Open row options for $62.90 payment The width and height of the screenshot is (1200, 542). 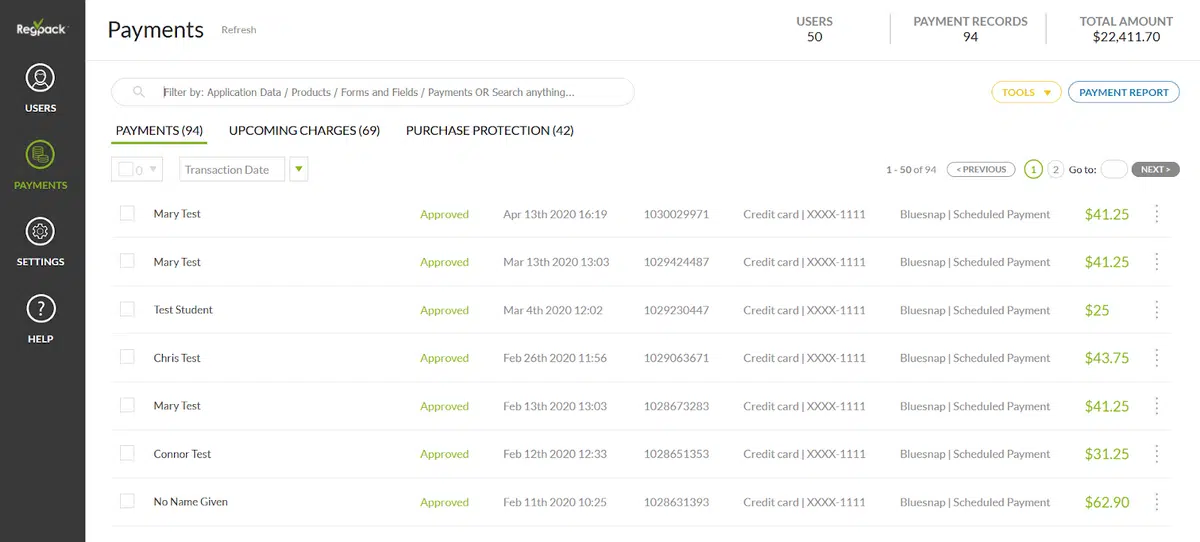coord(1157,502)
